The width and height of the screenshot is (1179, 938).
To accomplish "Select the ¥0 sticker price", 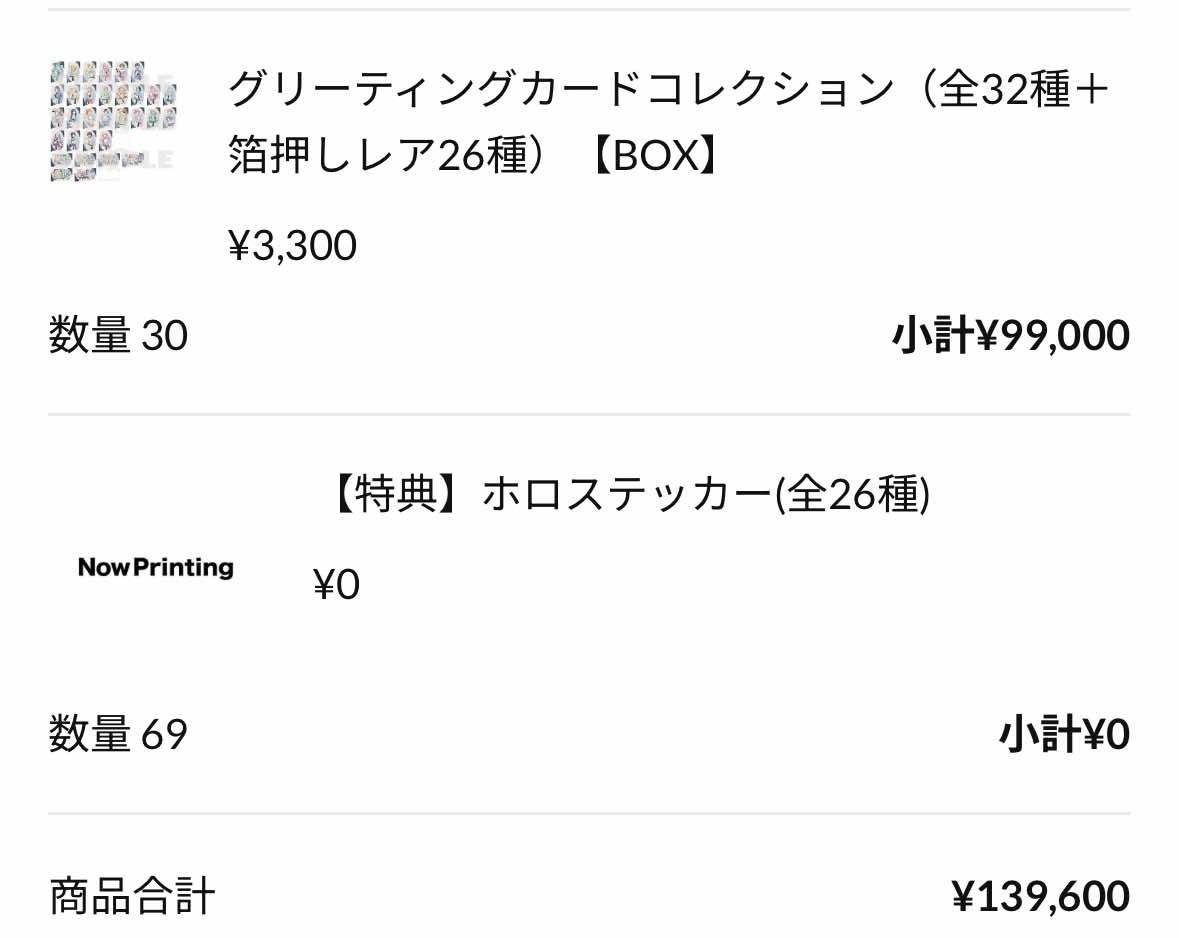I will click(336, 584).
